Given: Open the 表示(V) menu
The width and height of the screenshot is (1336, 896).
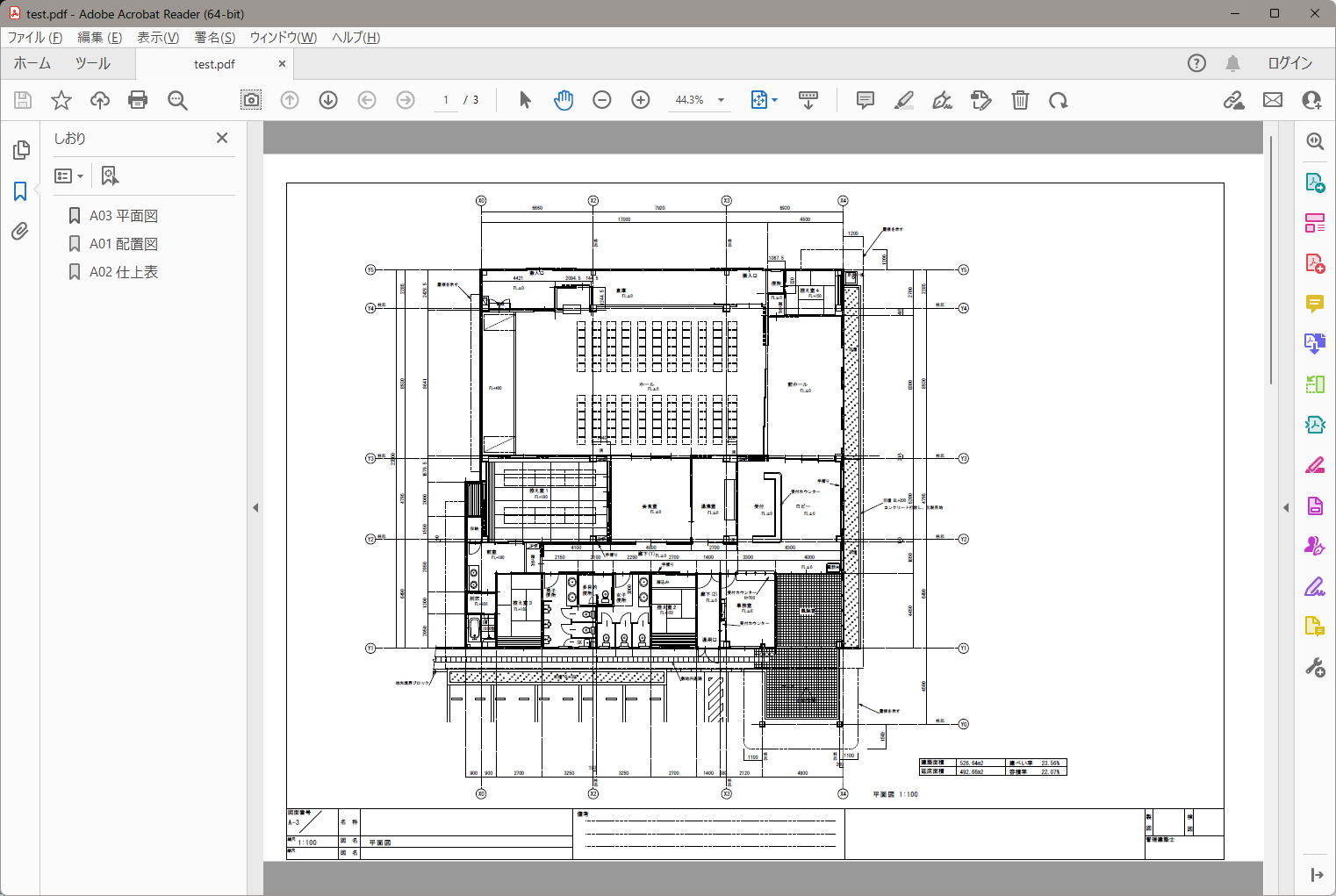Looking at the screenshot, I should (x=158, y=38).
